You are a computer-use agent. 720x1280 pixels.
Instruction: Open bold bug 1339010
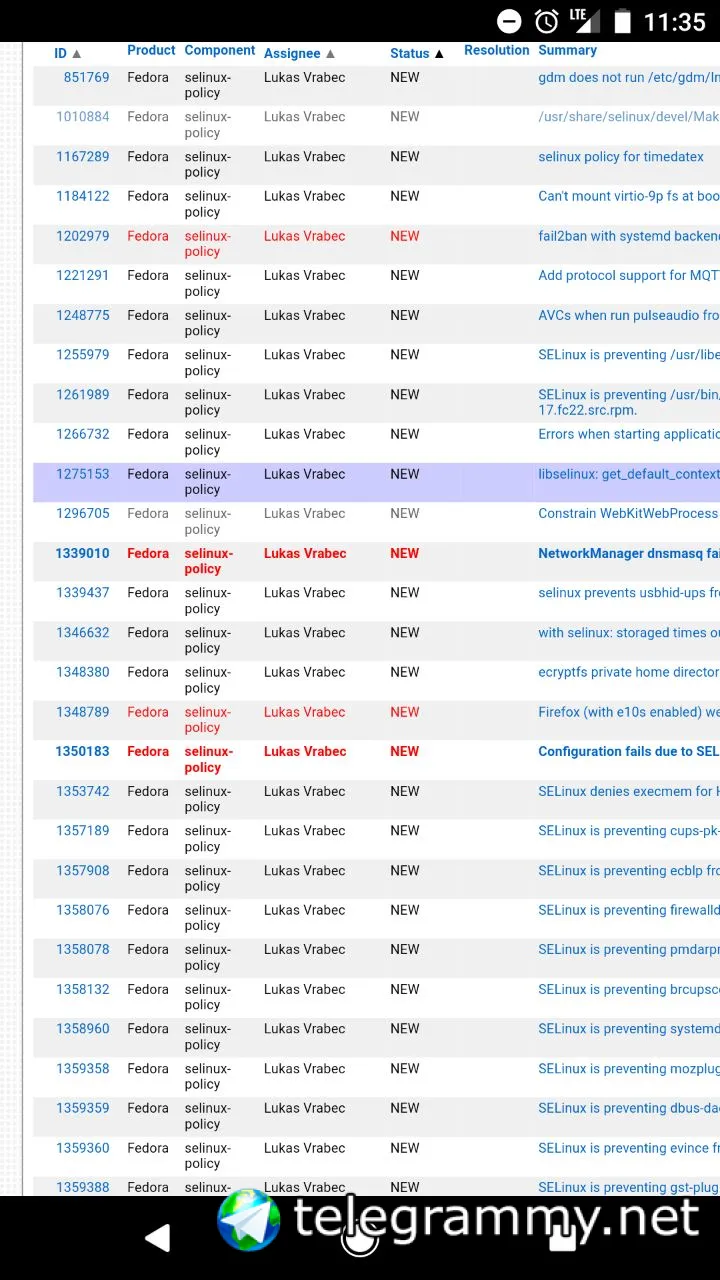[83, 553]
